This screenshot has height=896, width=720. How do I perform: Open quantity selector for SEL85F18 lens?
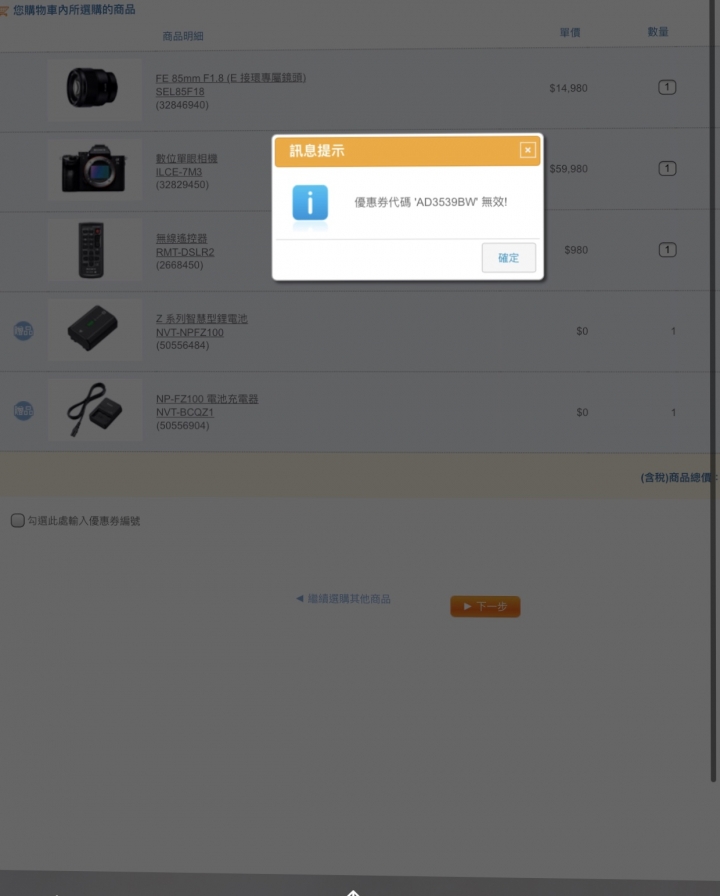point(667,87)
